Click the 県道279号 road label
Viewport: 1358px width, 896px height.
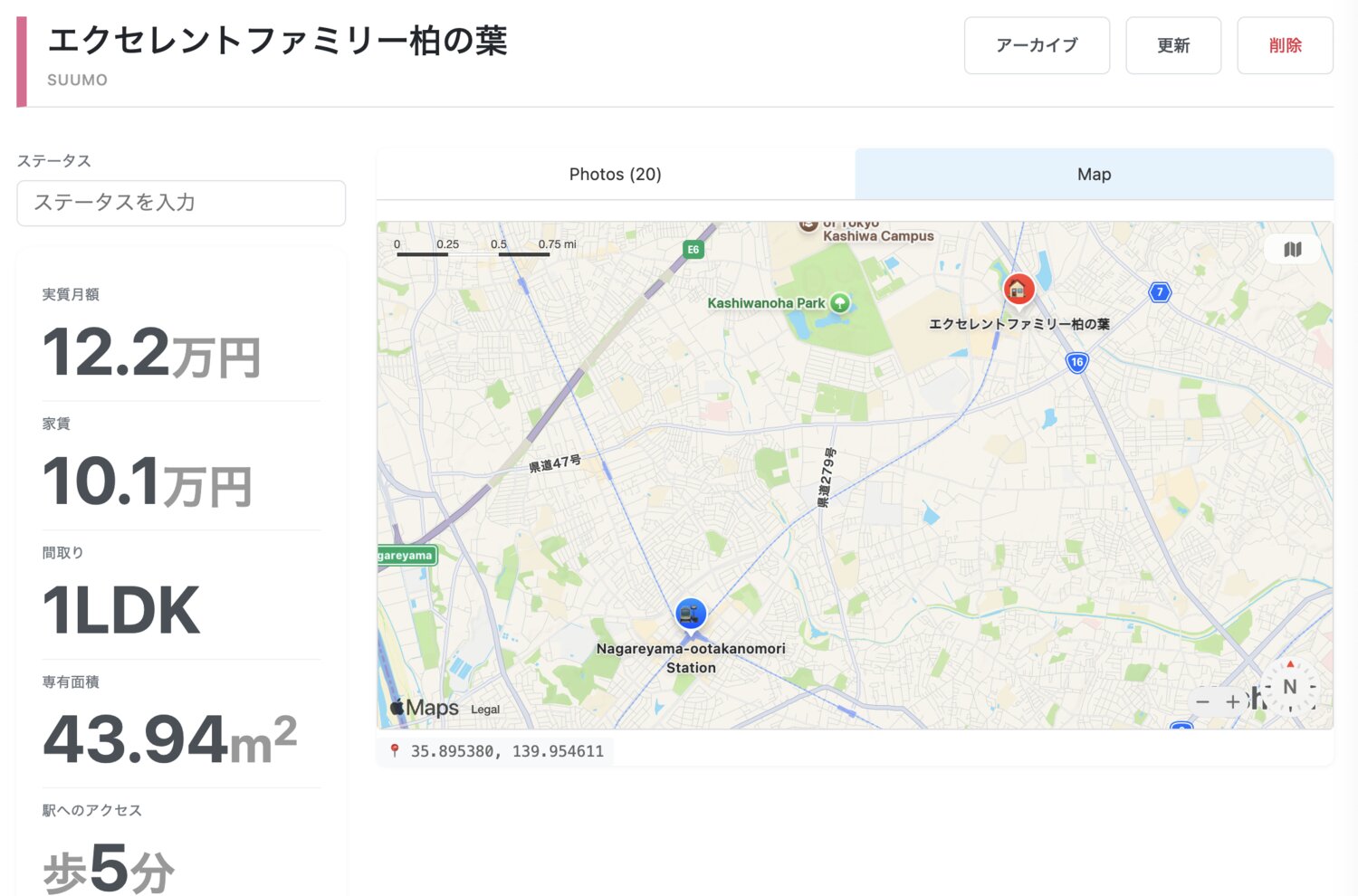click(827, 478)
